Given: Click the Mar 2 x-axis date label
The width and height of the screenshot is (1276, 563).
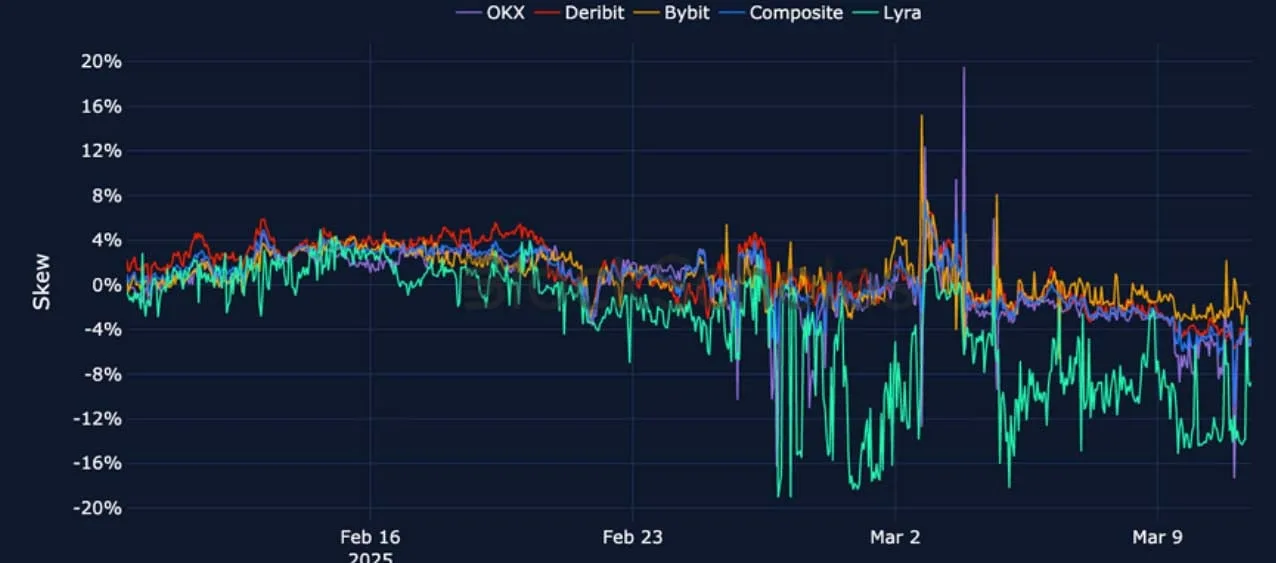Looking at the screenshot, I should pos(895,537).
